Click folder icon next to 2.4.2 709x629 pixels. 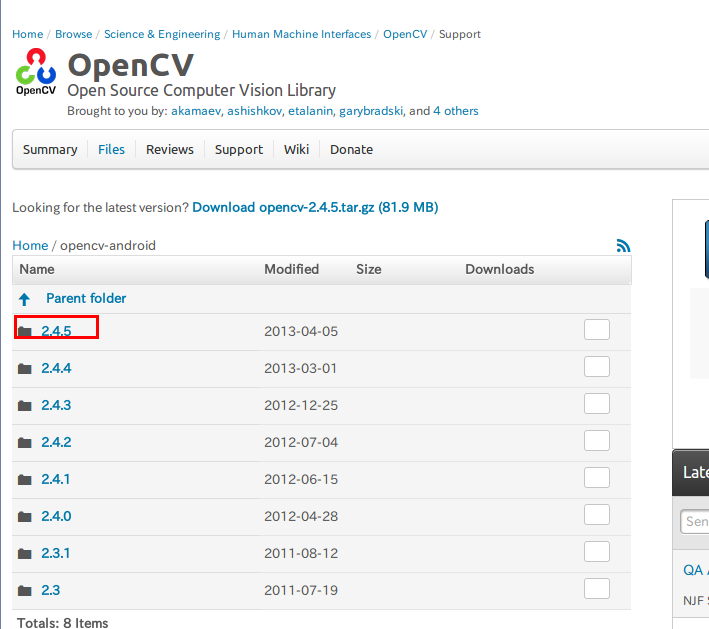pos(24,443)
